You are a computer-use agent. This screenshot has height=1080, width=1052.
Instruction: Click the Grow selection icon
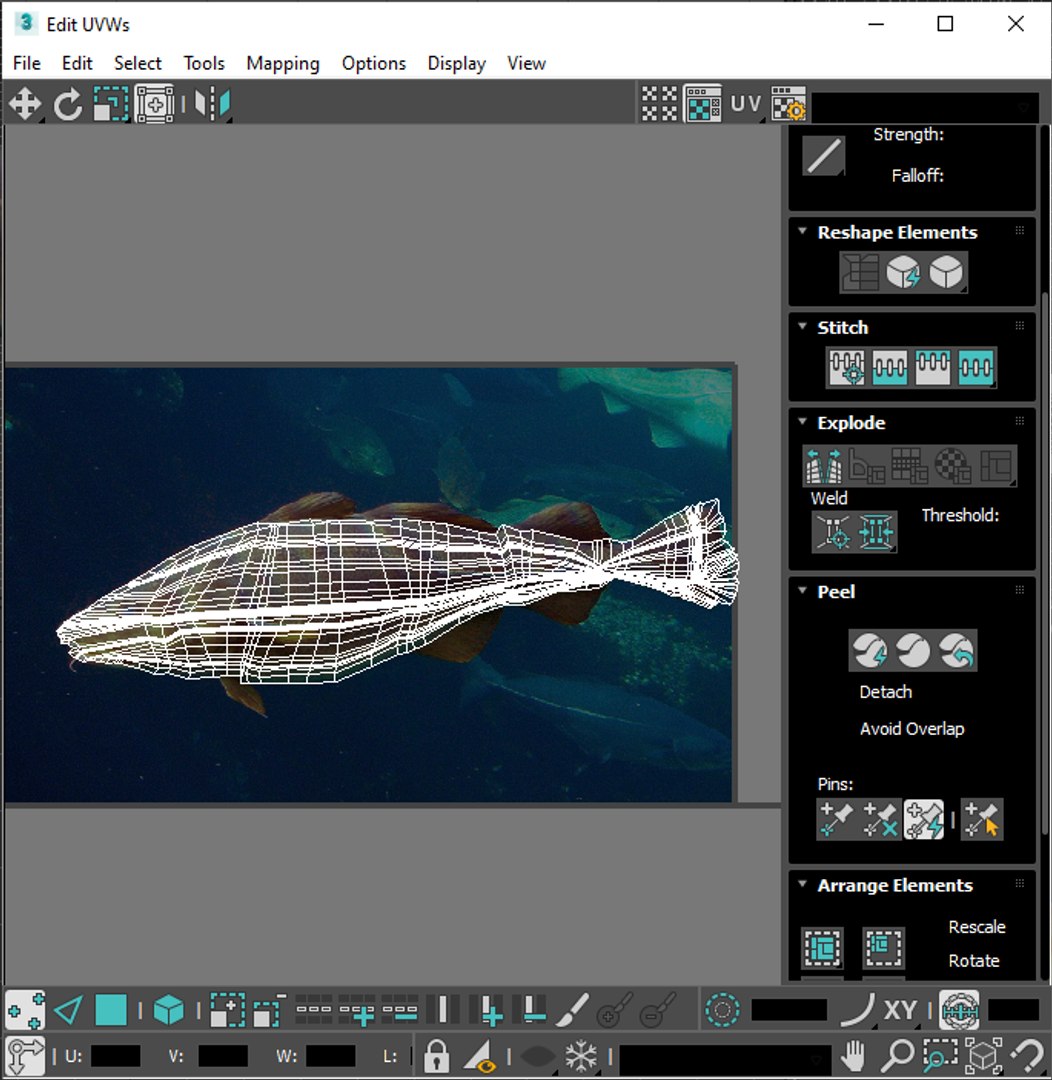coord(227,1010)
